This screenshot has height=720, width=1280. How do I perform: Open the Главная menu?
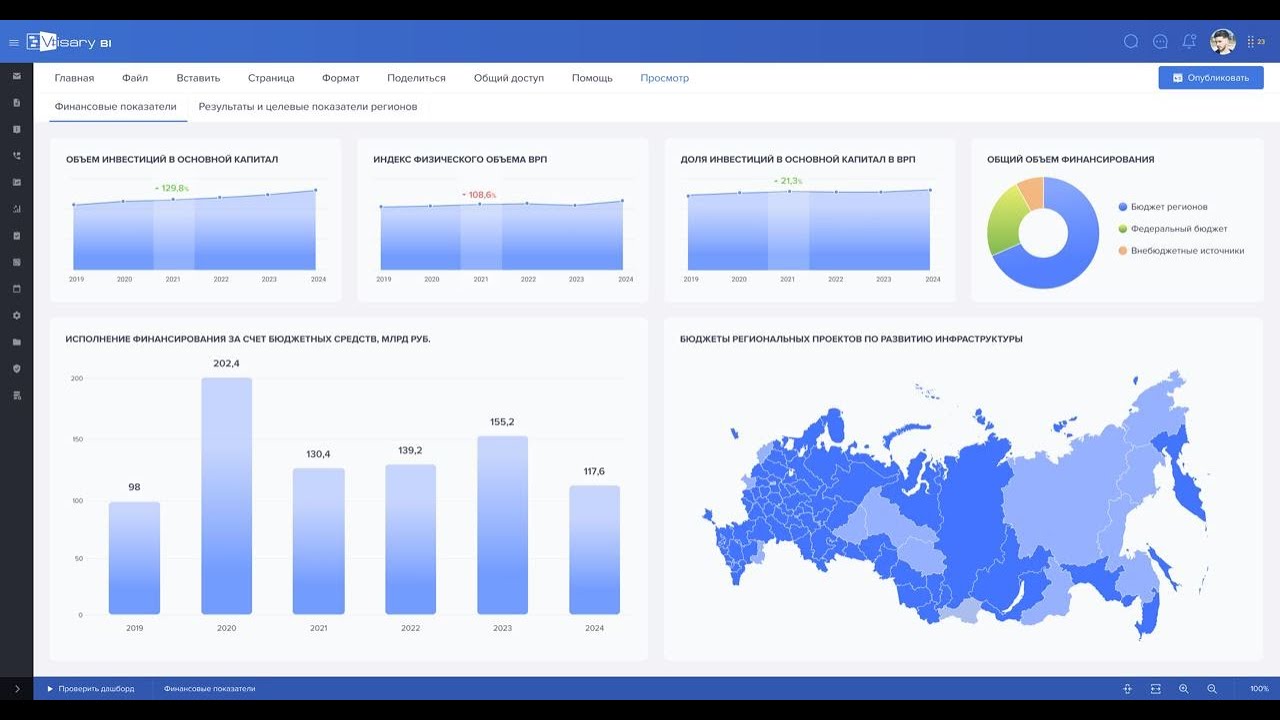74,78
